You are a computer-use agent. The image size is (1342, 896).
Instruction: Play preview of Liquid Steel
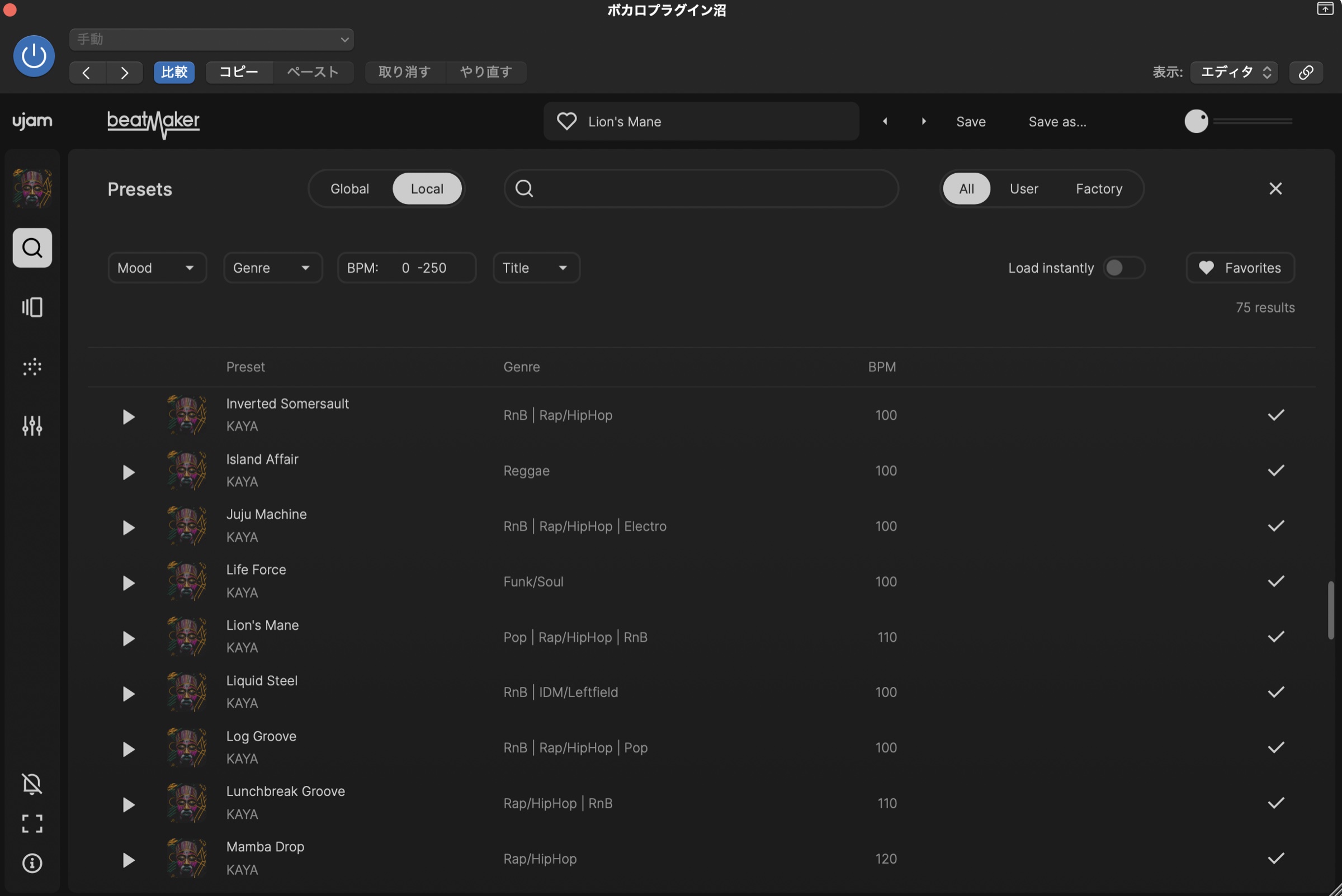[x=129, y=694]
